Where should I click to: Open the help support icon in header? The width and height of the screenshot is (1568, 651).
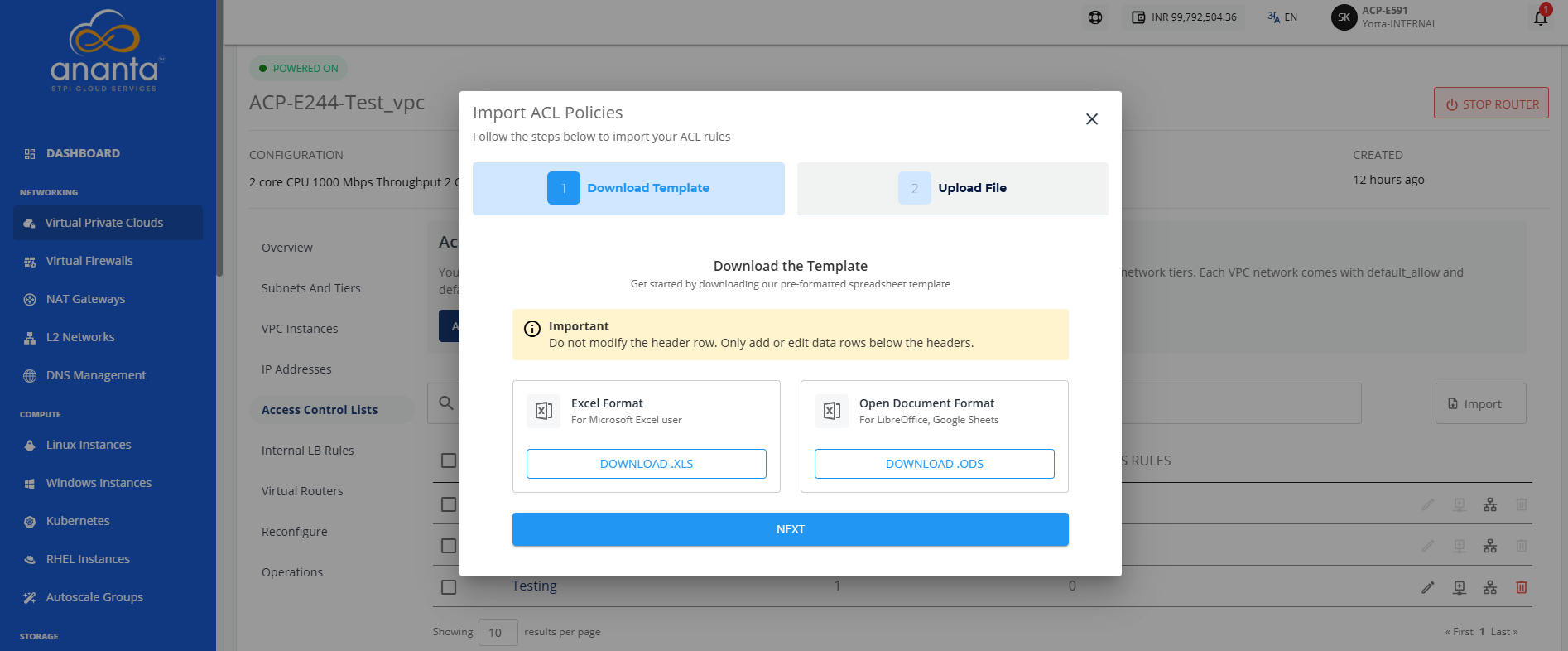click(1095, 17)
